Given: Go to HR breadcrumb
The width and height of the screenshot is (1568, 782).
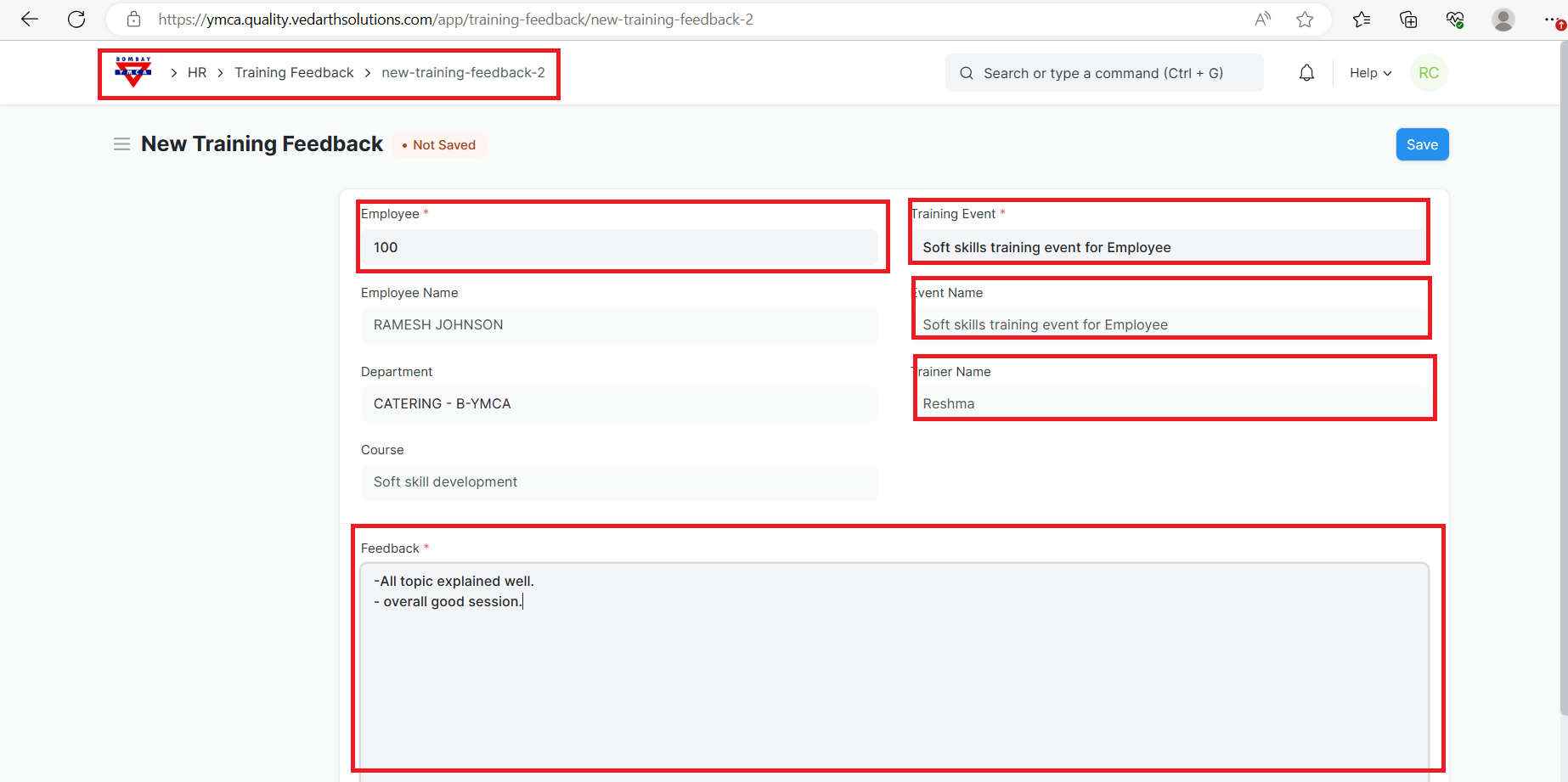Looking at the screenshot, I should 197,73.
